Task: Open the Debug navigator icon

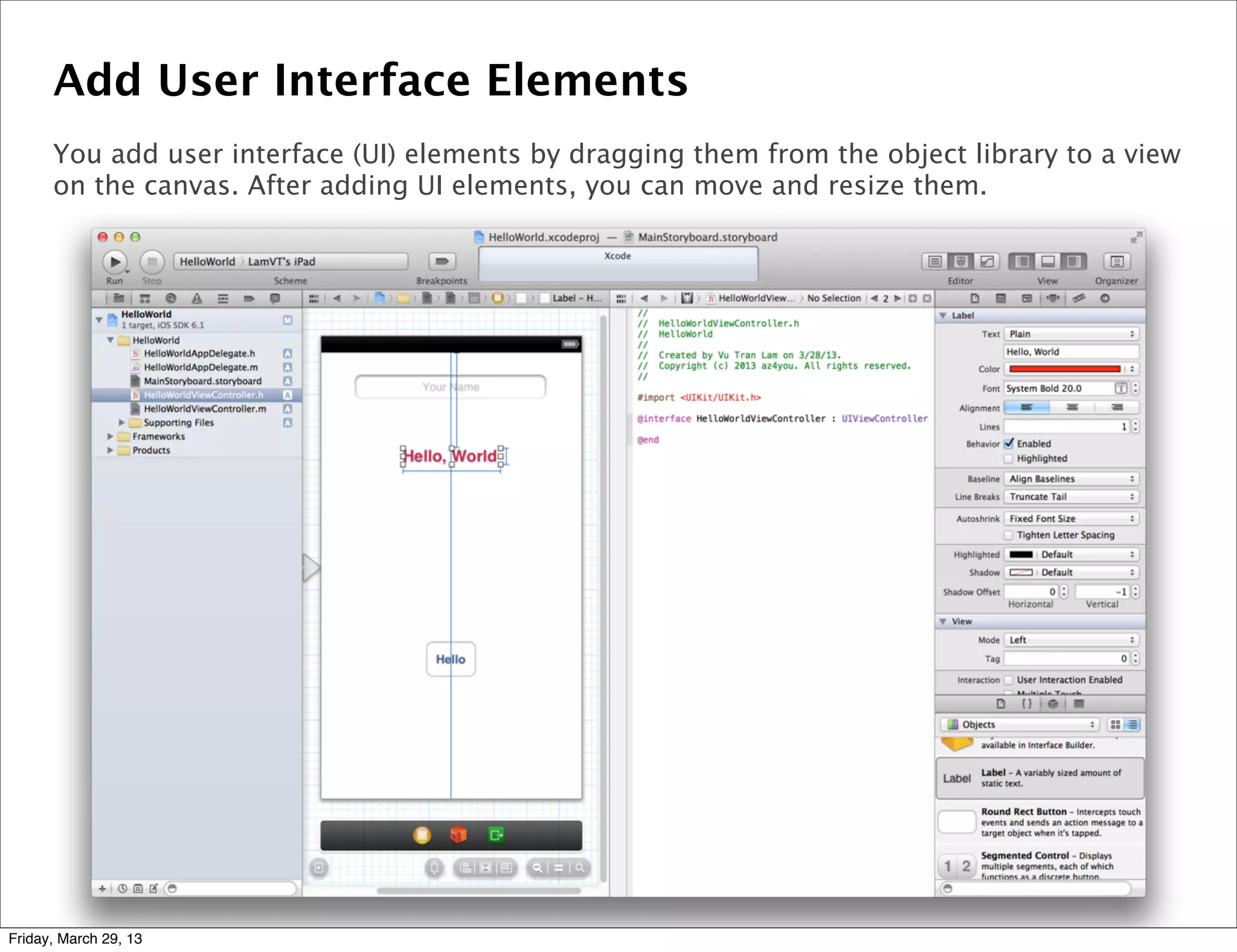Action: click(223, 298)
